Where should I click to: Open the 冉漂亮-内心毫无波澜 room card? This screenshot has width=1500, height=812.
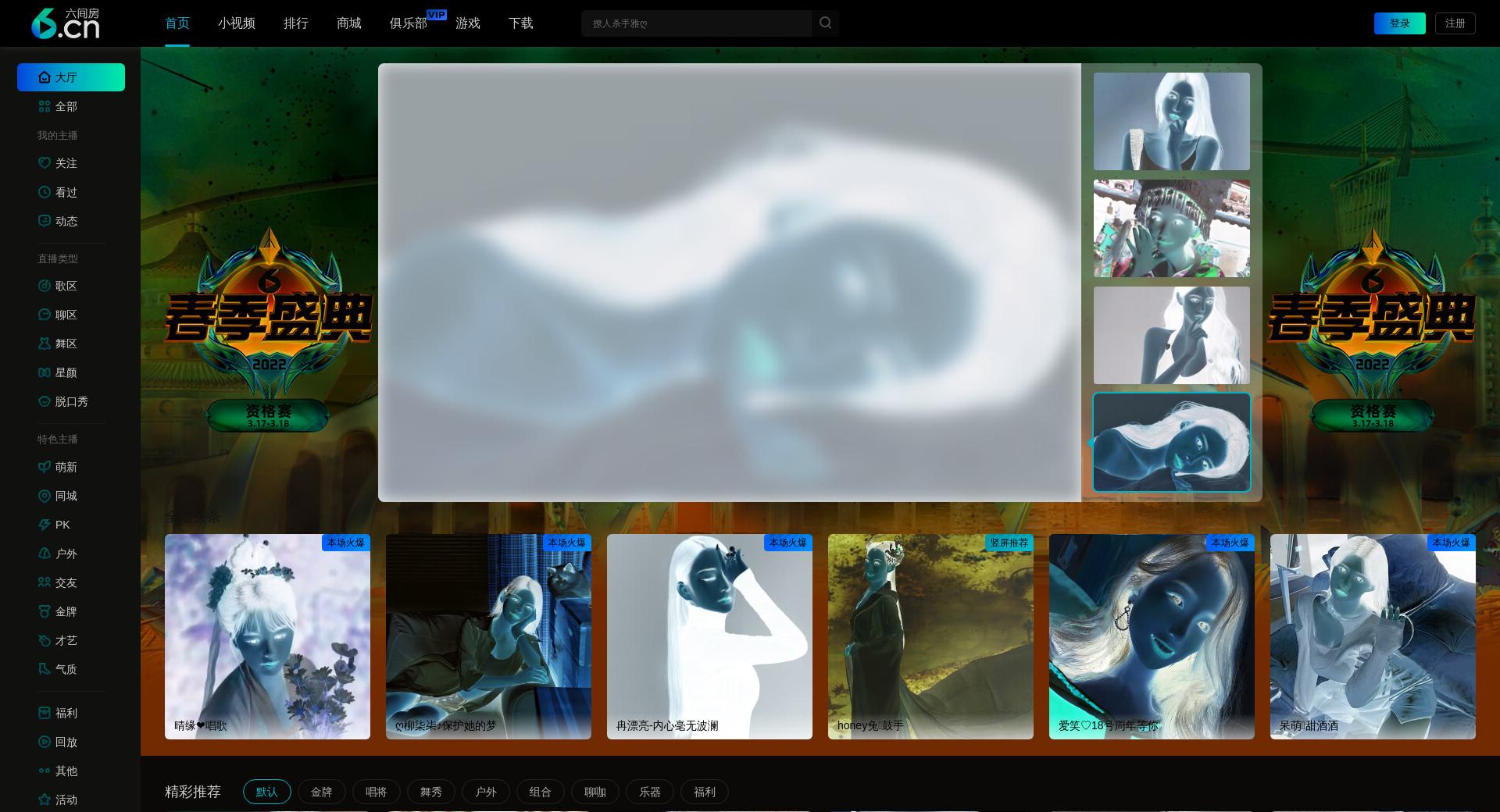(x=709, y=636)
